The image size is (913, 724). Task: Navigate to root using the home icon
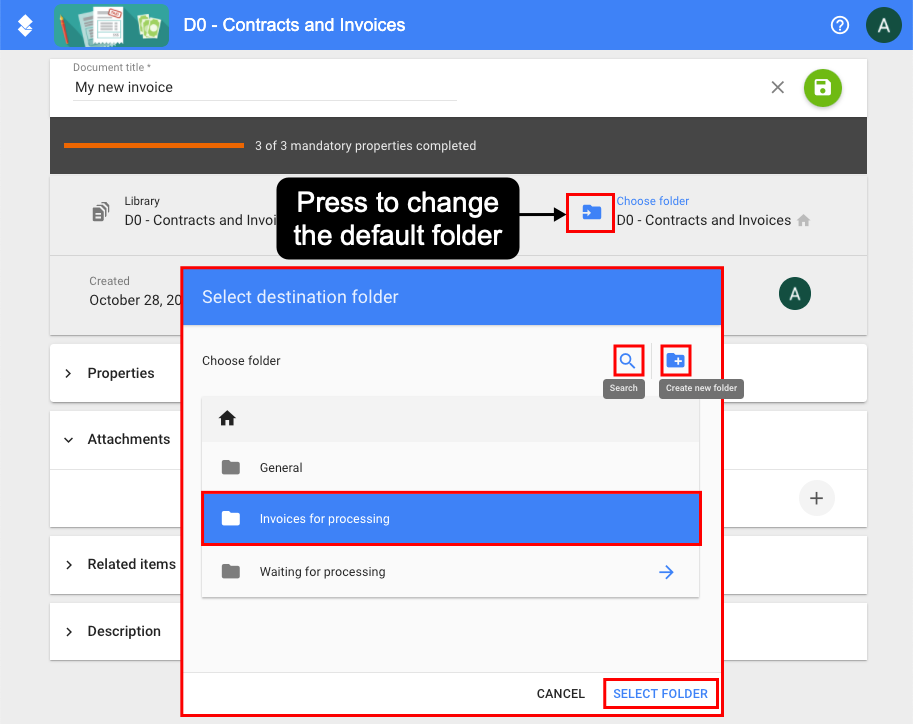pyautogui.click(x=227, y=418)
